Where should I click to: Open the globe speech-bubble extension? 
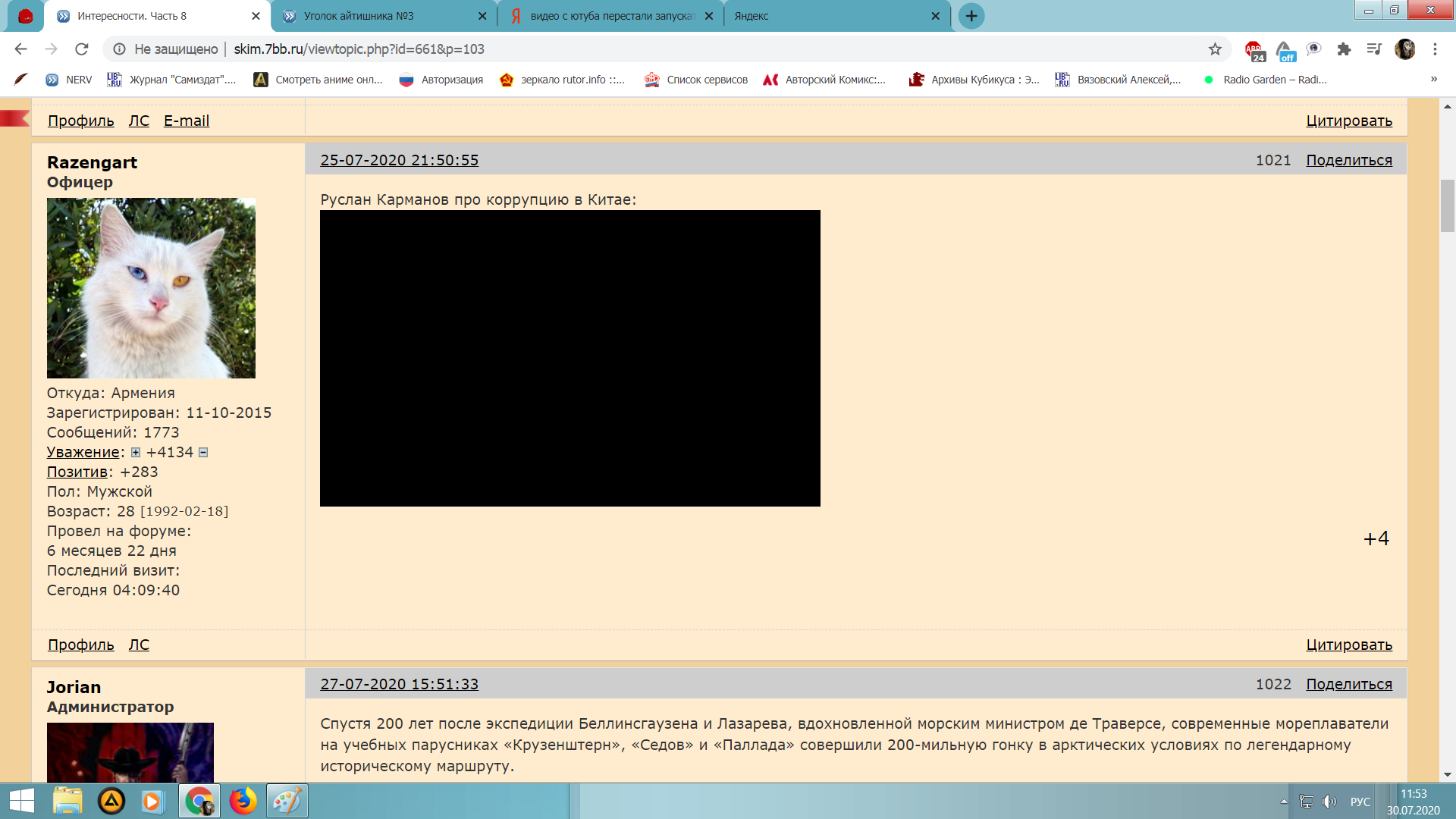1314,49
